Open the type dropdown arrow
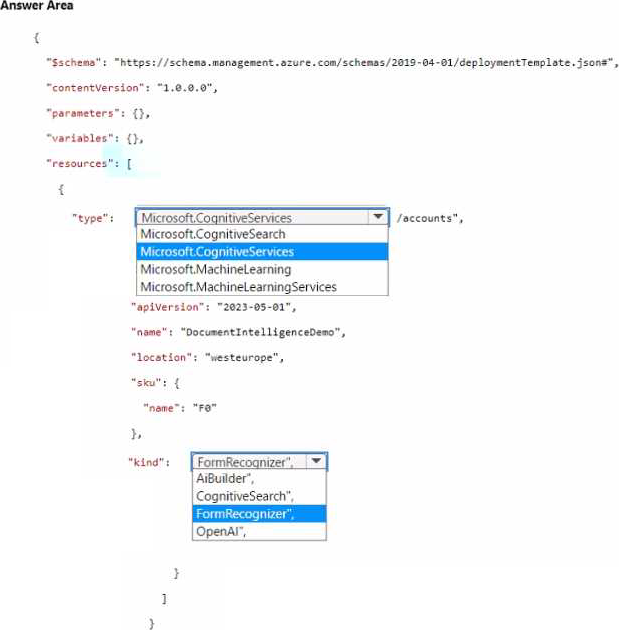Viewport: 619px width, 630px height. [x=378, y=217]
